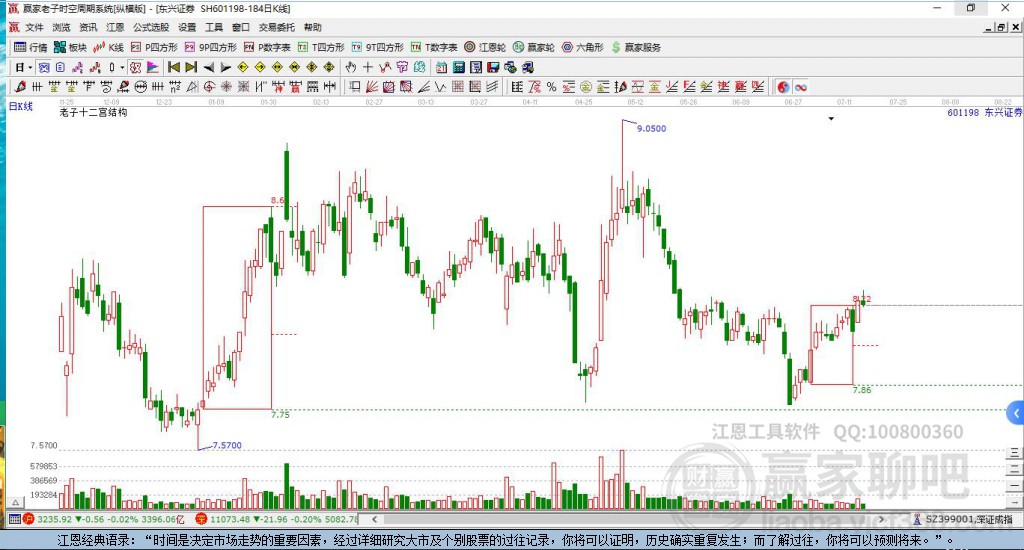This screenshot has height=550, width=1024.
Task: Click the infinity loop icon
Action: (x=801, y=87)
